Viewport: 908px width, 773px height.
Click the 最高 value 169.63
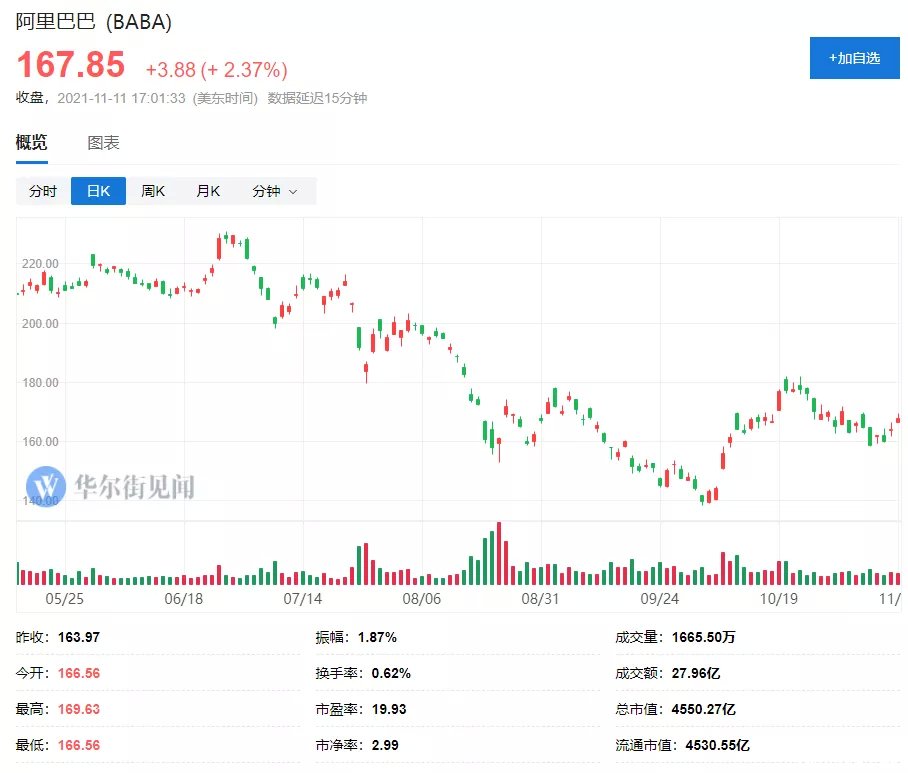(x=79, y=709)
